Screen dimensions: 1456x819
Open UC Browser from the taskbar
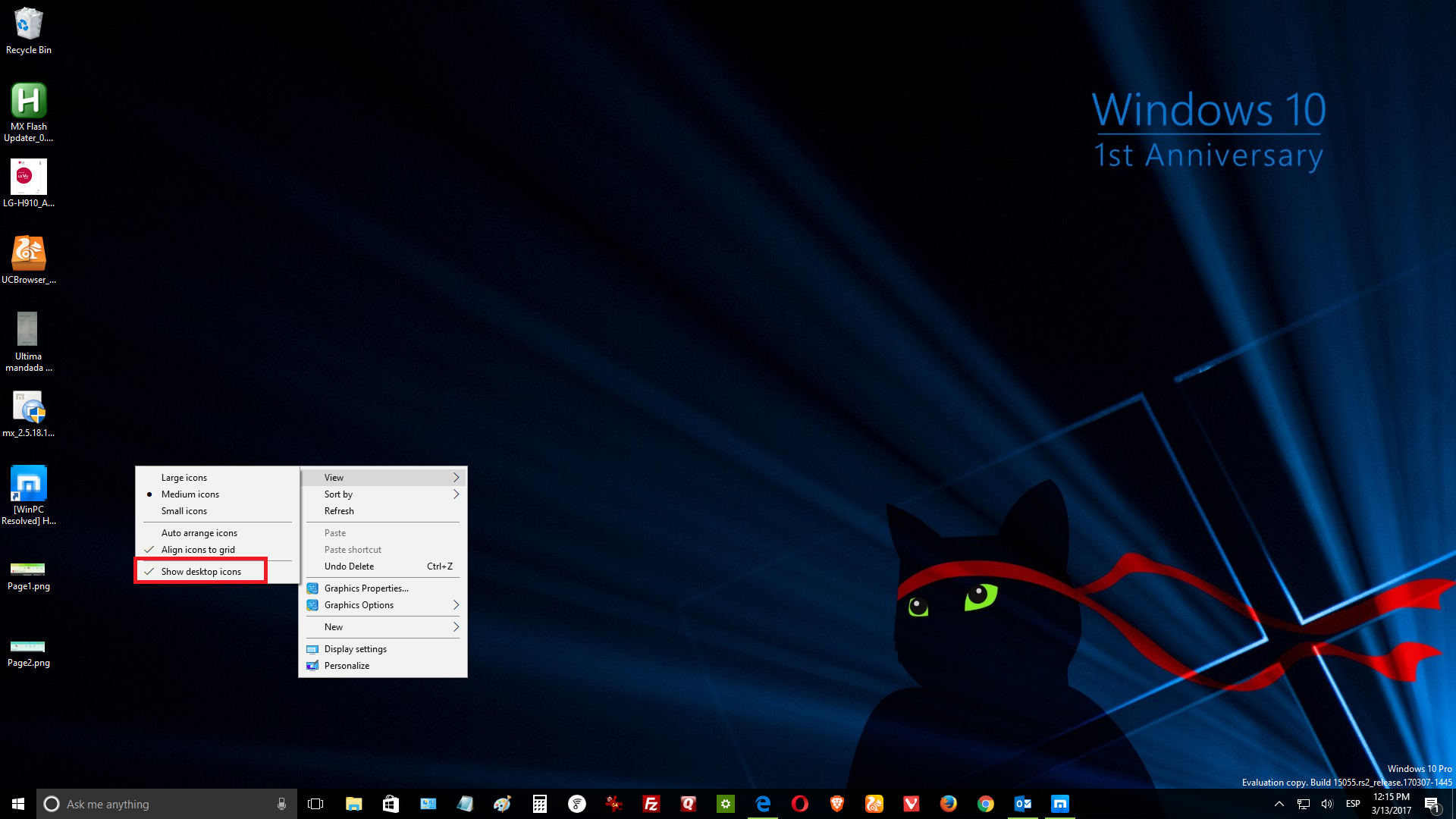coord(874,804)
